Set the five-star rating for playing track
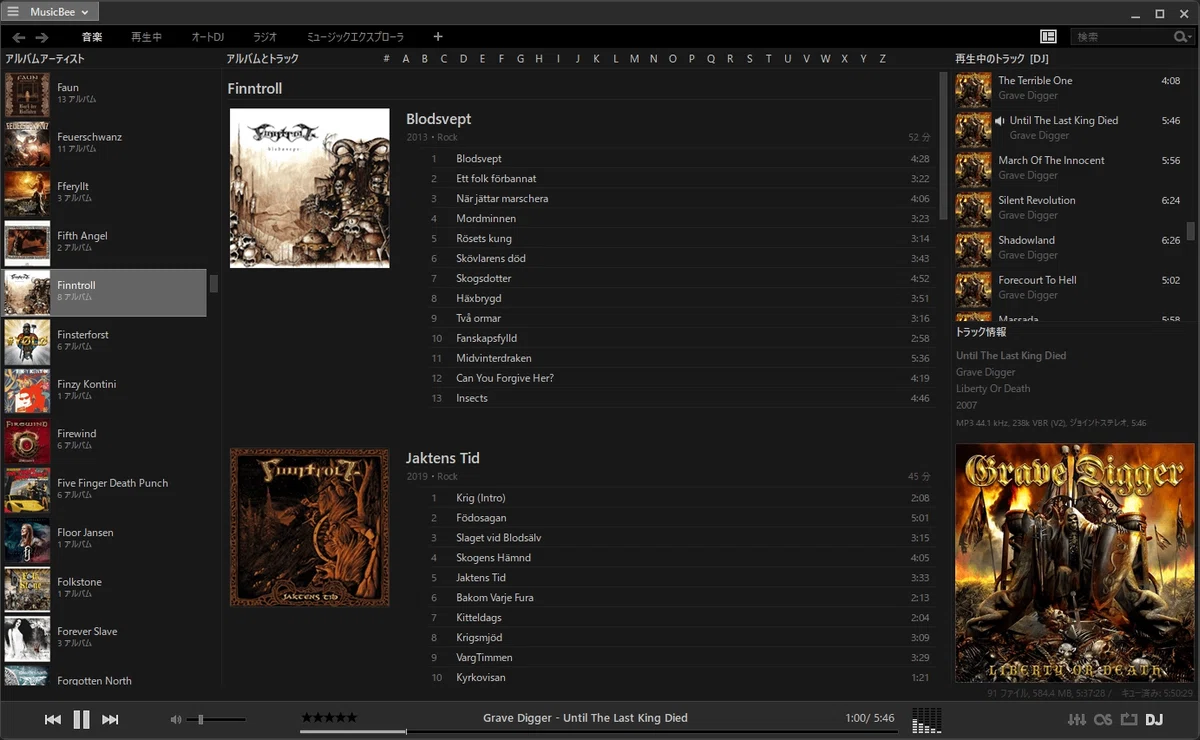This screenshot has width=1200, height=740. pos(329,718)
